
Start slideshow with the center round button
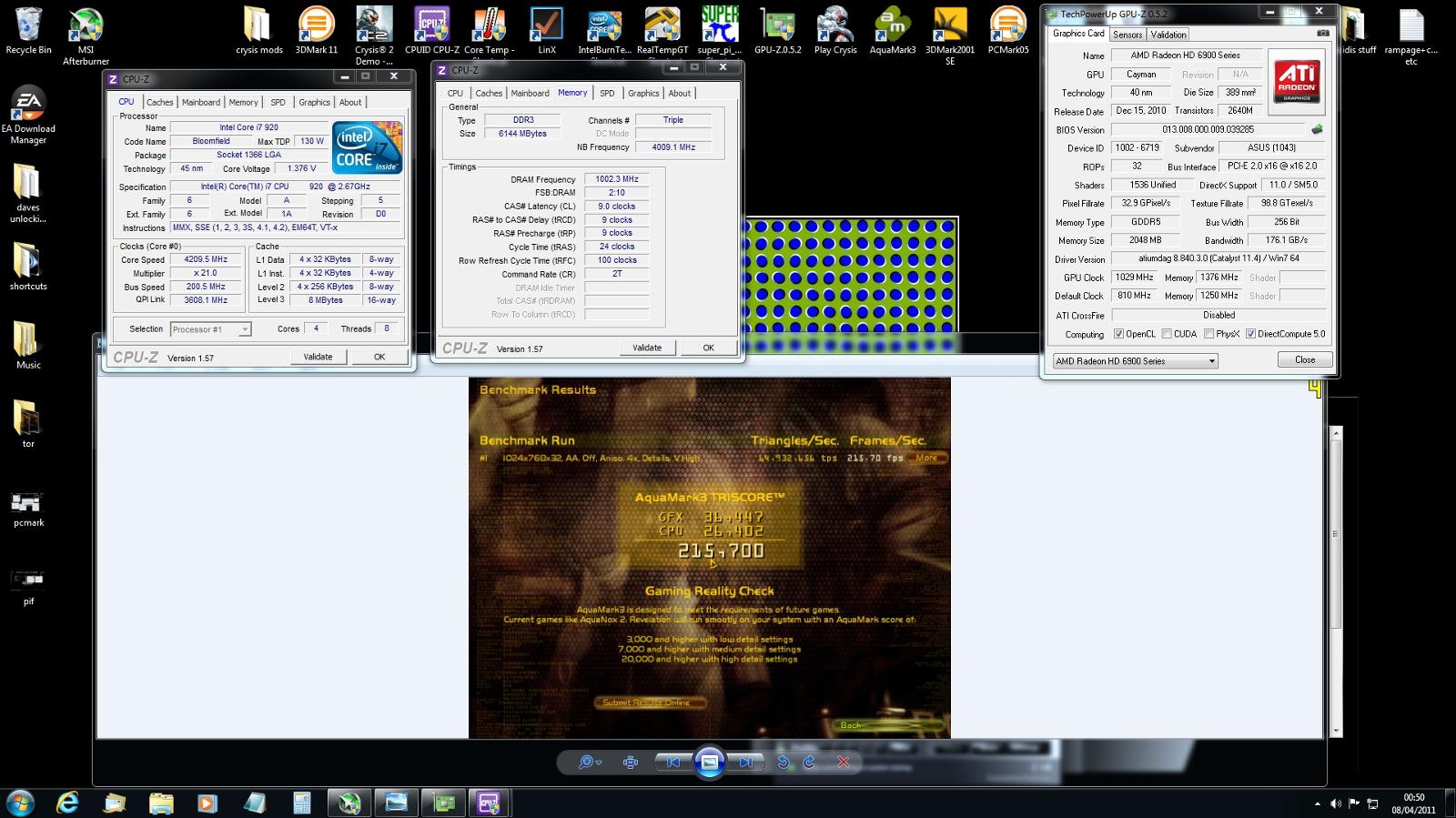(709, 762)
